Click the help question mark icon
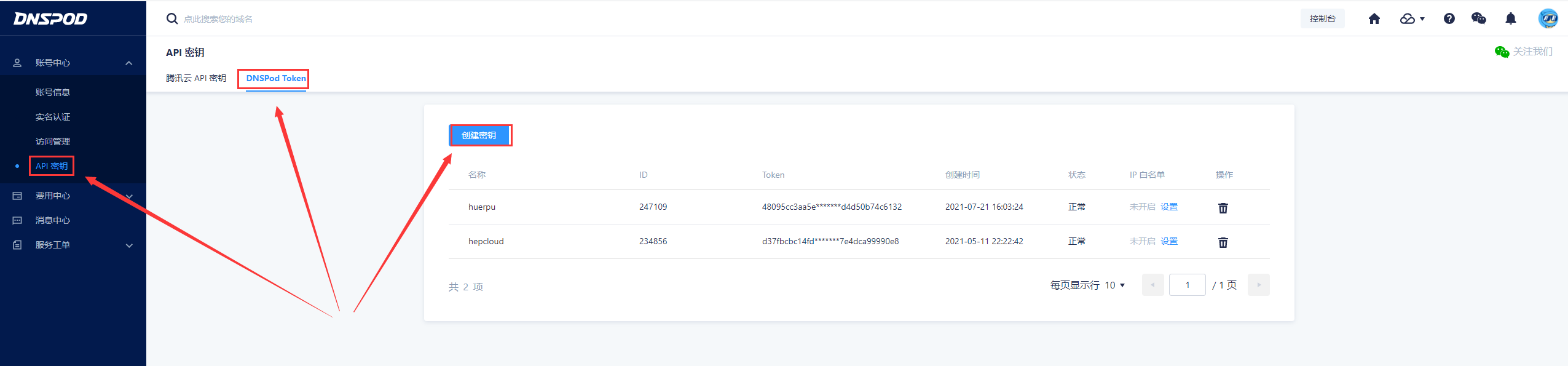This screenshot has width=1568, height=366. [x=1449, y=19]
